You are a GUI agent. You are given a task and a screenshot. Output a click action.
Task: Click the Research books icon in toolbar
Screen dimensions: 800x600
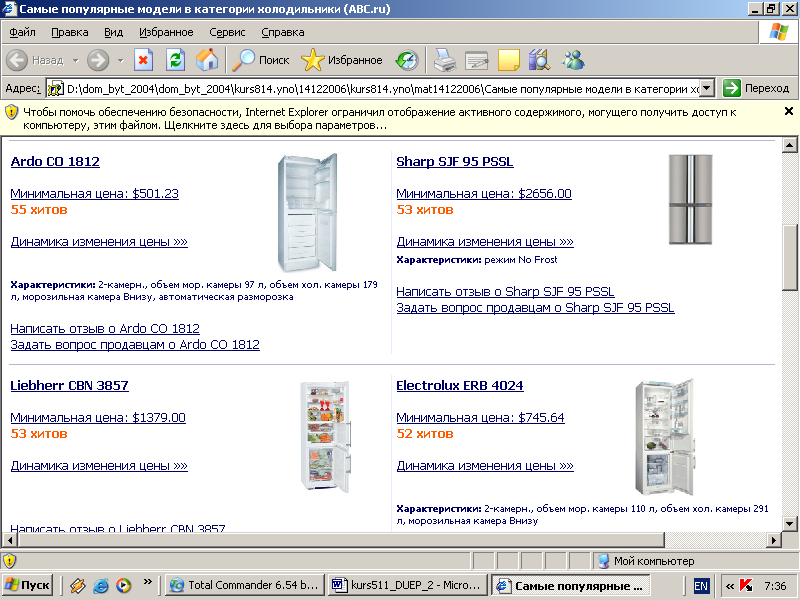click(x=539, y=60)
